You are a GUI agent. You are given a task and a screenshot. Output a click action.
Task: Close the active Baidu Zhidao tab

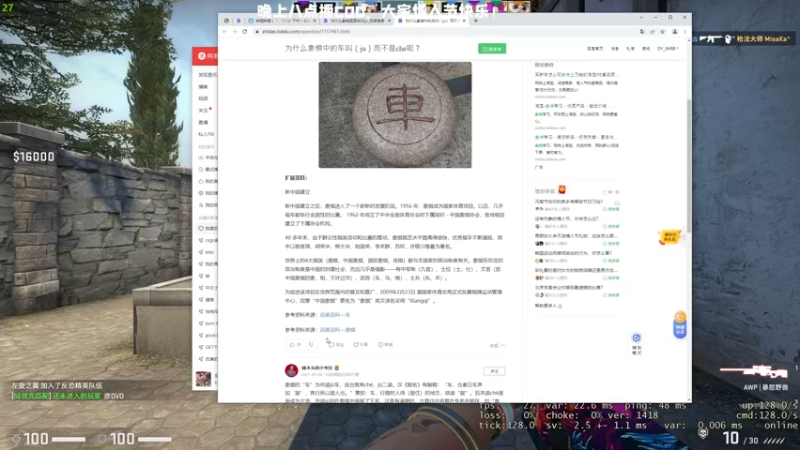[464, 21]
